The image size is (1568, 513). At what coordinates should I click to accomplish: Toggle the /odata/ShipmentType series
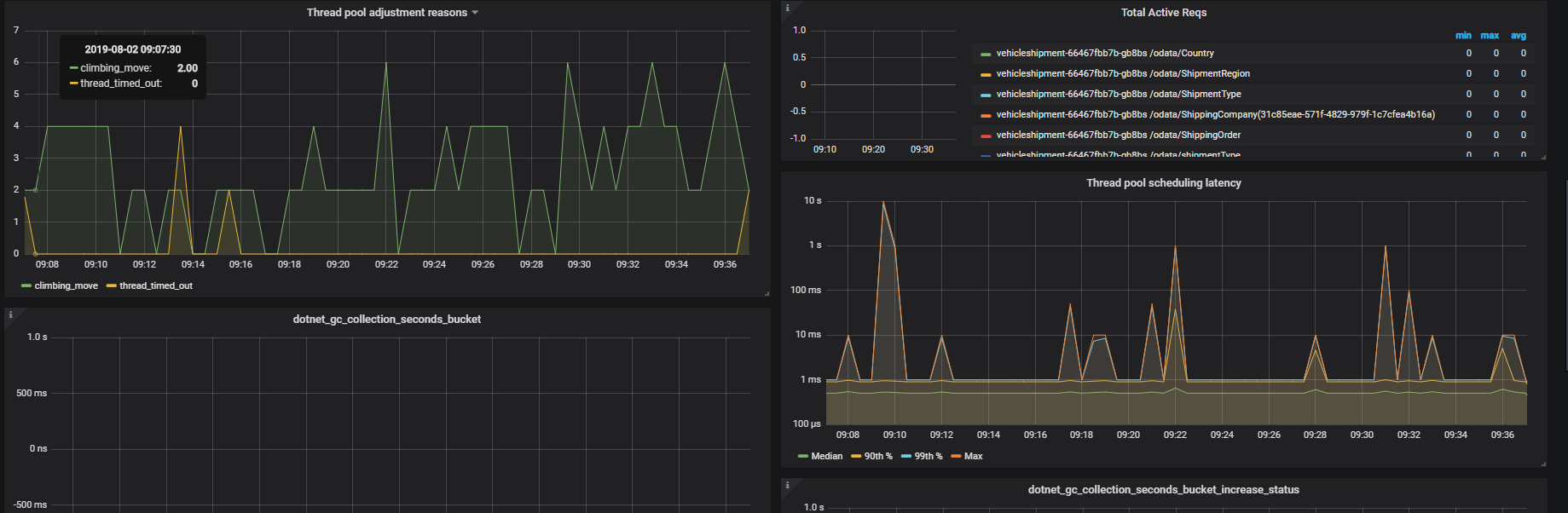pyautogui.click(x=1119, y=94)
